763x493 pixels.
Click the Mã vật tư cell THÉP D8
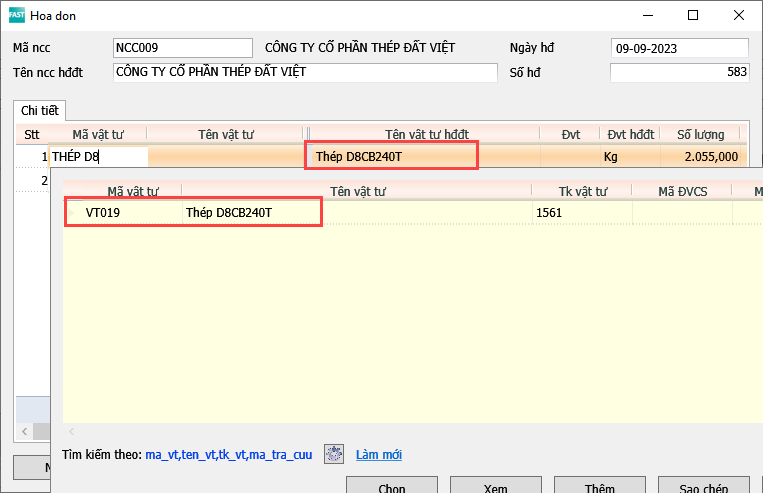(x=98, y=157)
